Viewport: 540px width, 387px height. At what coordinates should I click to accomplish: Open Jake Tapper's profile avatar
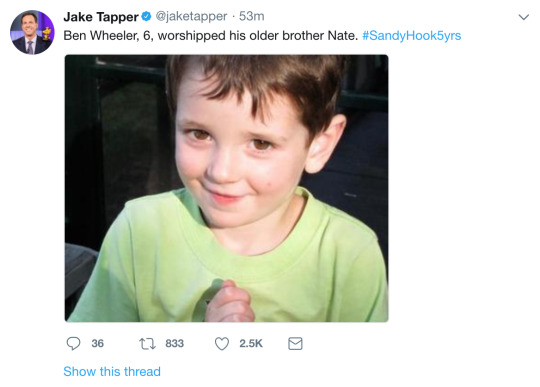(x=32, y=32)
